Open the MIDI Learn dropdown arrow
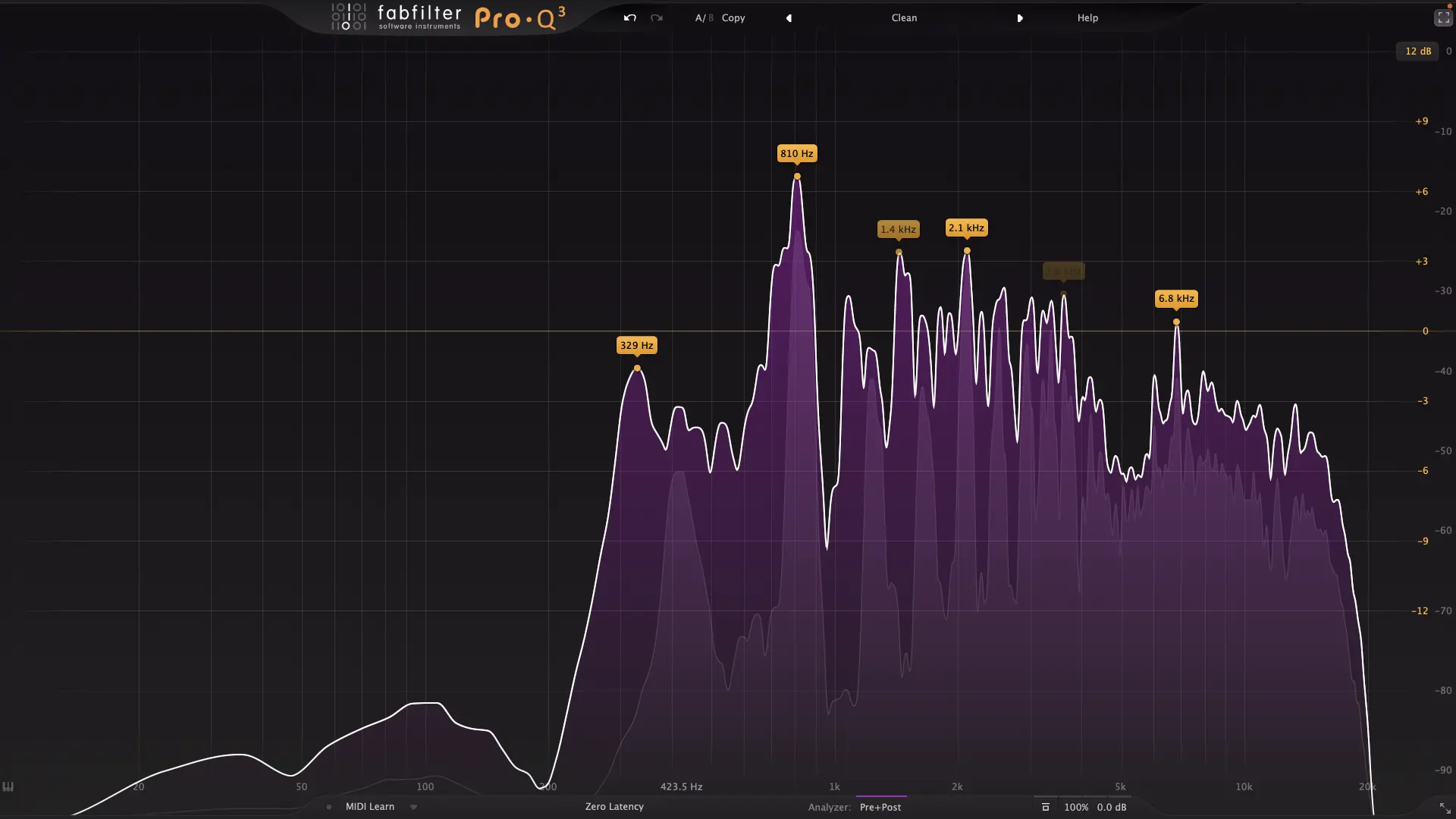 click(x=413, y=807)
